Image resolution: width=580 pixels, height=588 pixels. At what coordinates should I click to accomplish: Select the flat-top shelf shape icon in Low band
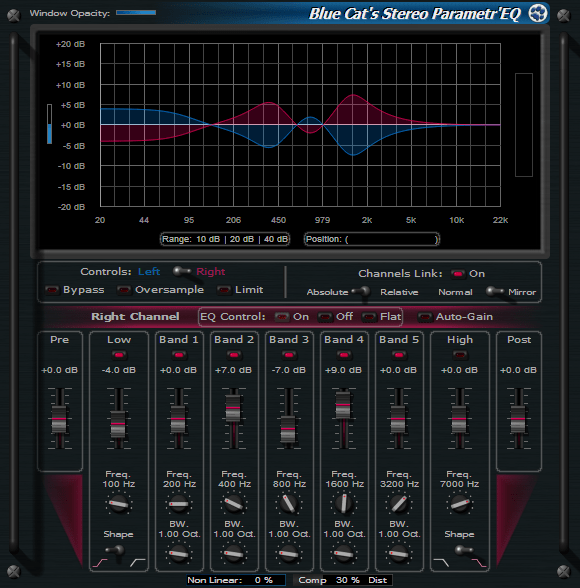click(138, 562)
